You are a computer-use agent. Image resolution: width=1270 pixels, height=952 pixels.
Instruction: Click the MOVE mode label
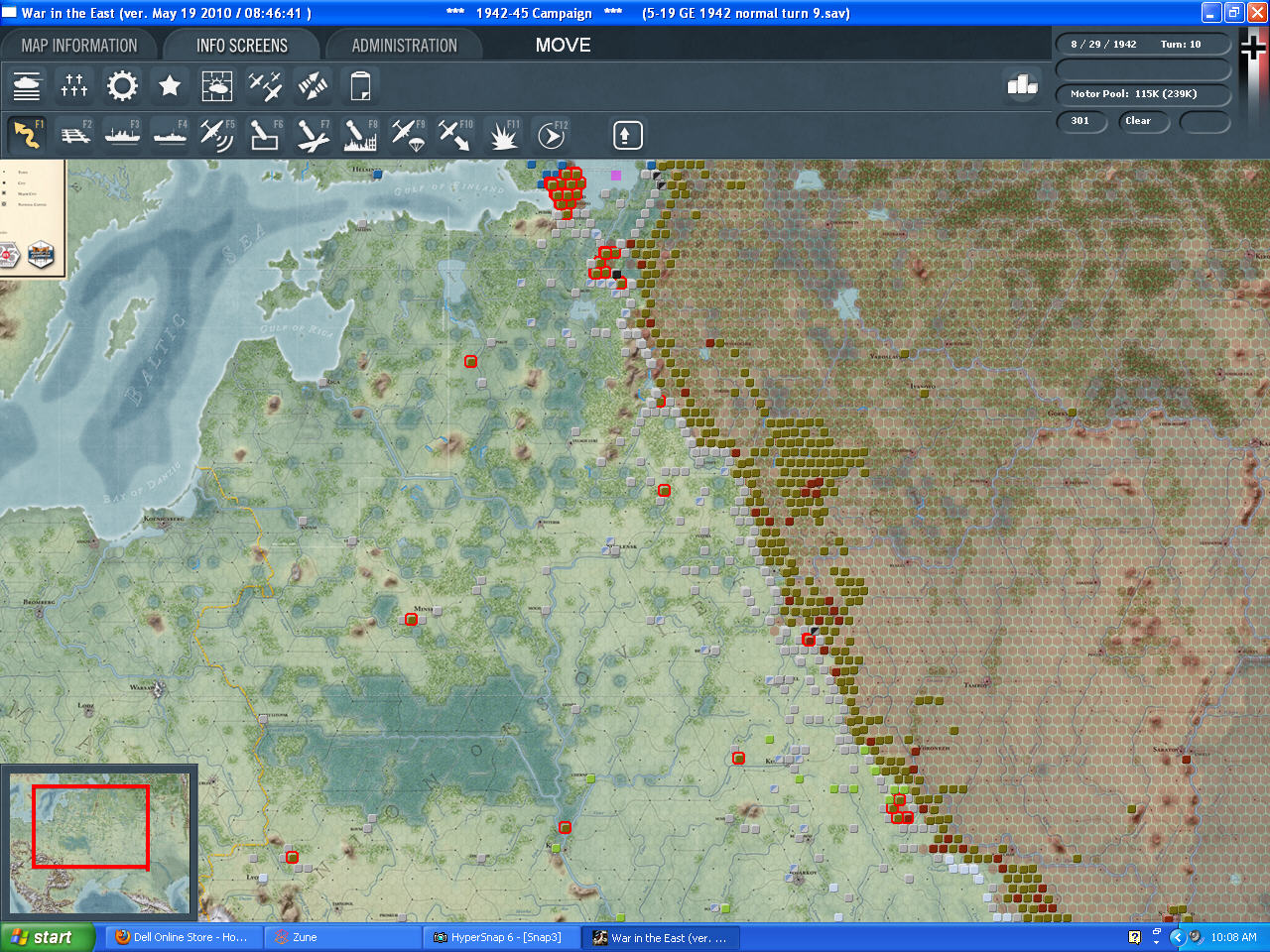click(x=563, y=46)
